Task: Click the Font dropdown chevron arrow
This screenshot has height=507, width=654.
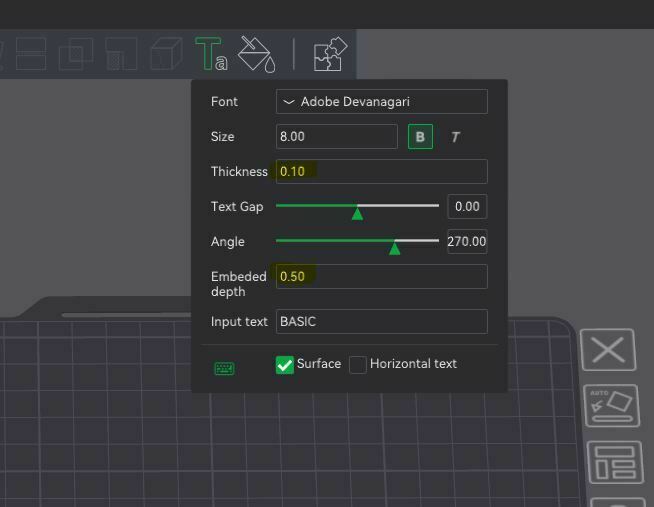Action: click(x=289, y=102)
